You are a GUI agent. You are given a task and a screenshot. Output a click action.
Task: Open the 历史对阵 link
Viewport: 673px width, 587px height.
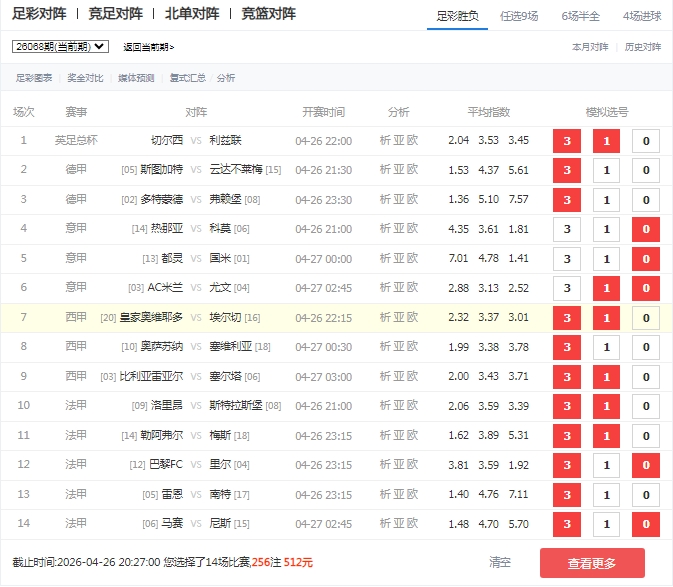point(642,47)
